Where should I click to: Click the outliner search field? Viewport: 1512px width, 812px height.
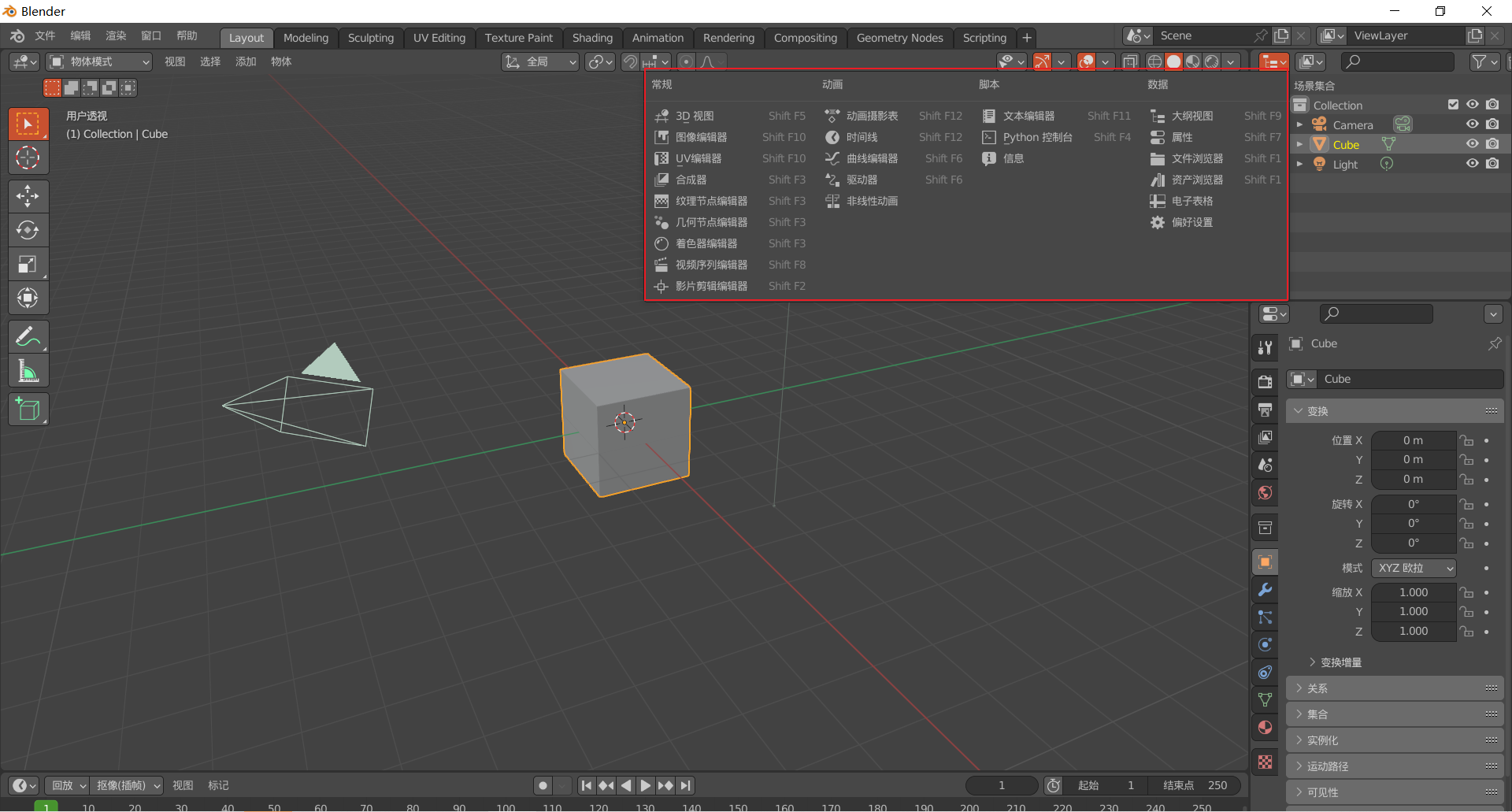pyautogui.click(x=1399, y=61)
